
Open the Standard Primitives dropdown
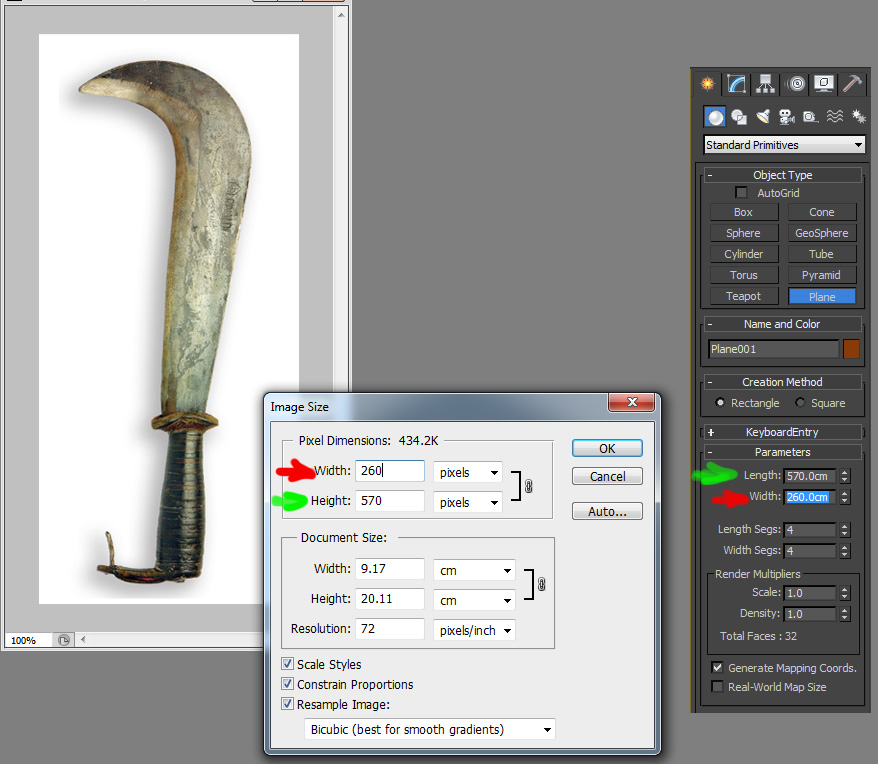(x=784, y=145)
